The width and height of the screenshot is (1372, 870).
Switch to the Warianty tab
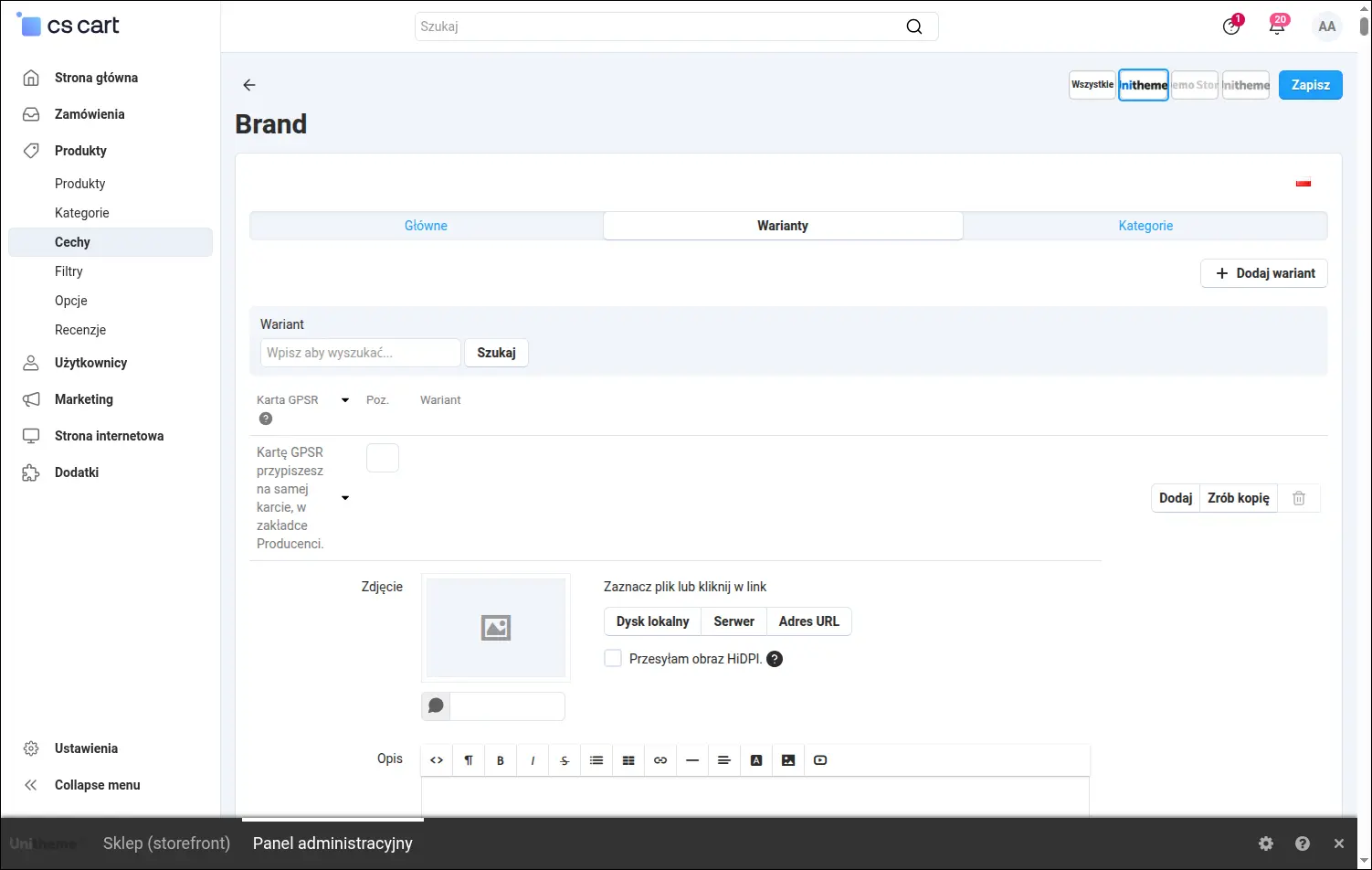click(x=783, y=226)
